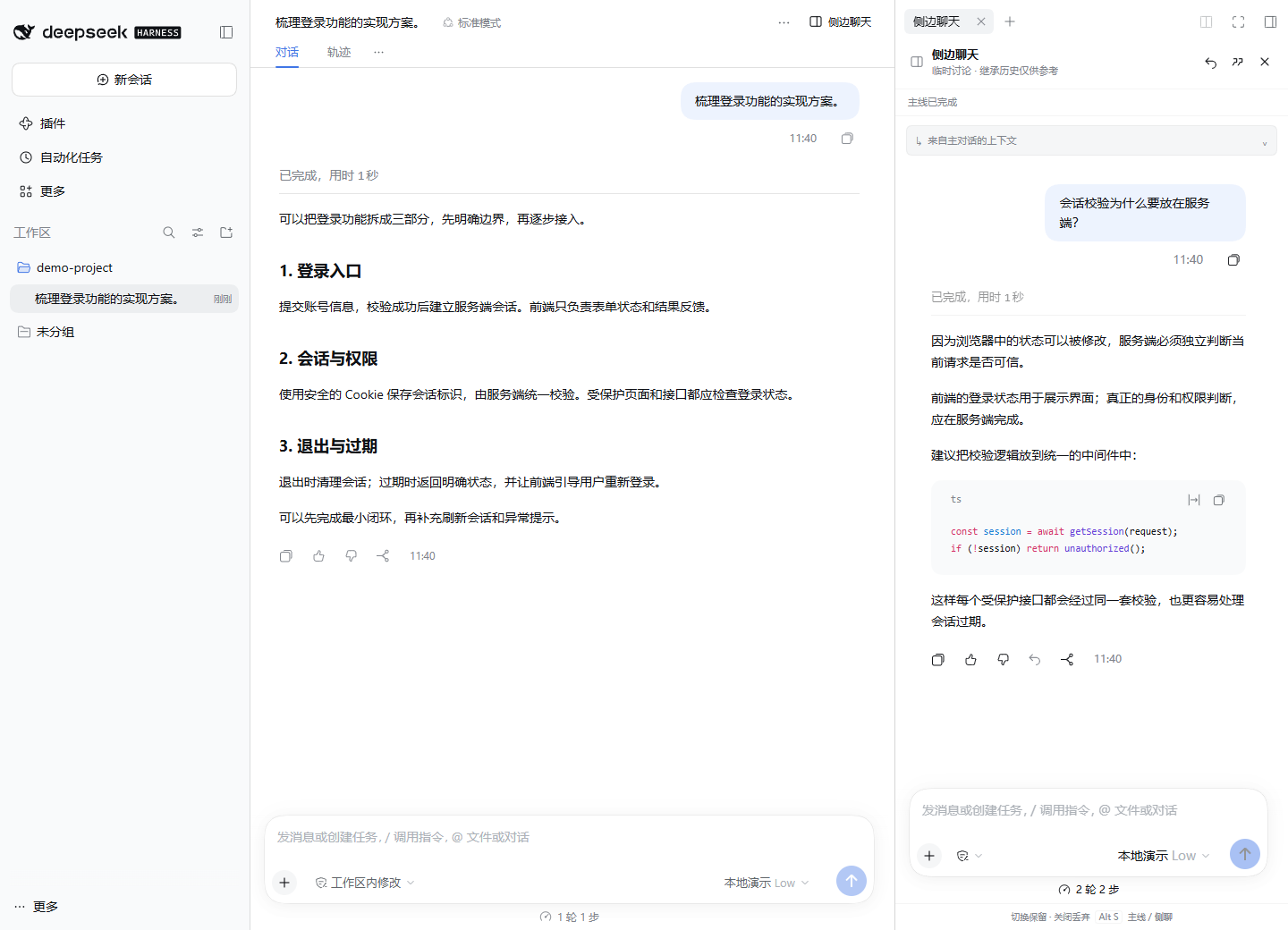Switch to the 对话 tab

coord(287,52)
